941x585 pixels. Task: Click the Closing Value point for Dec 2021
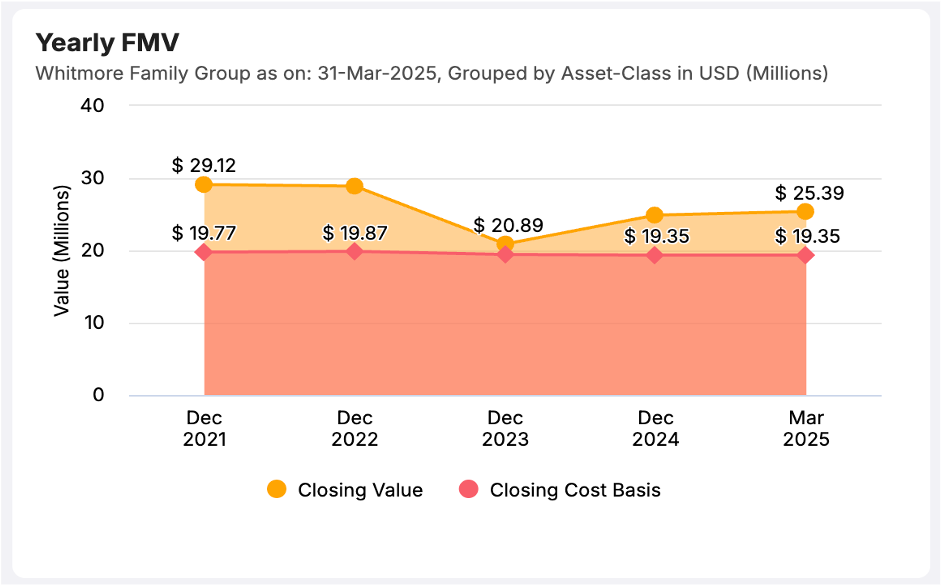pyautogui.click(x=204, y=184)
